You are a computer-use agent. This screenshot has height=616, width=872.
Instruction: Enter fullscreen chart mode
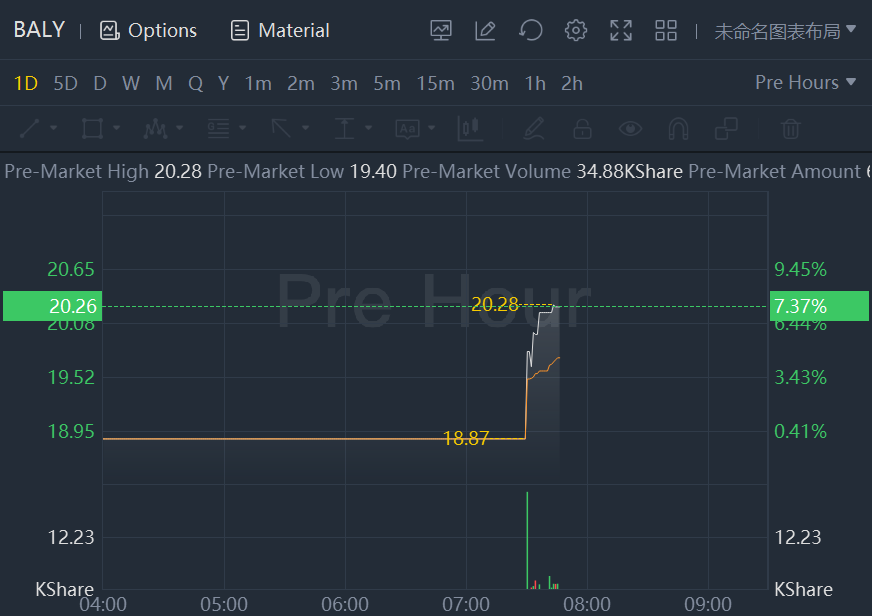tap(621, 30)
